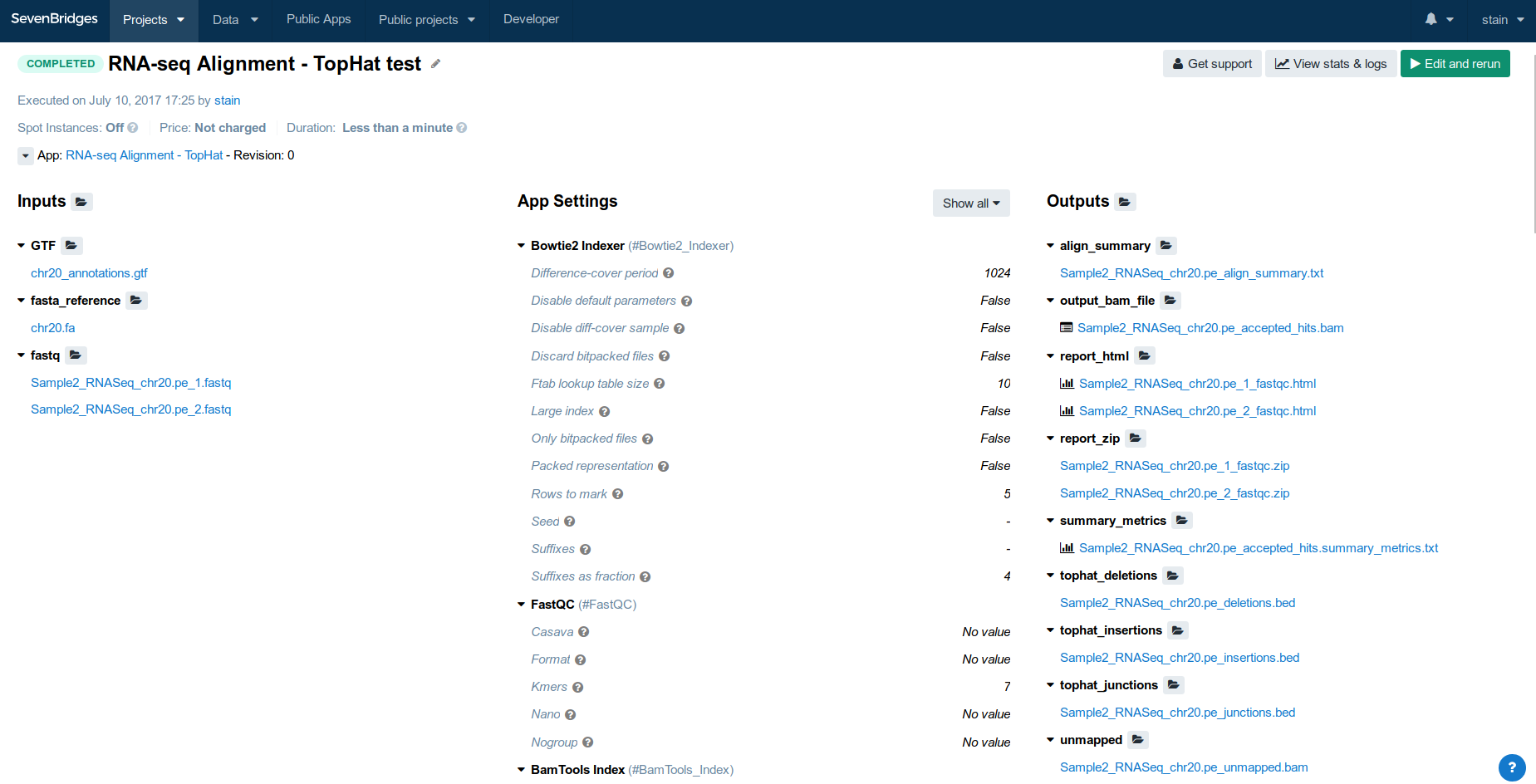Show help for Nogroup setting
This screenshot has height=784, width=1536.
point(588,742)
